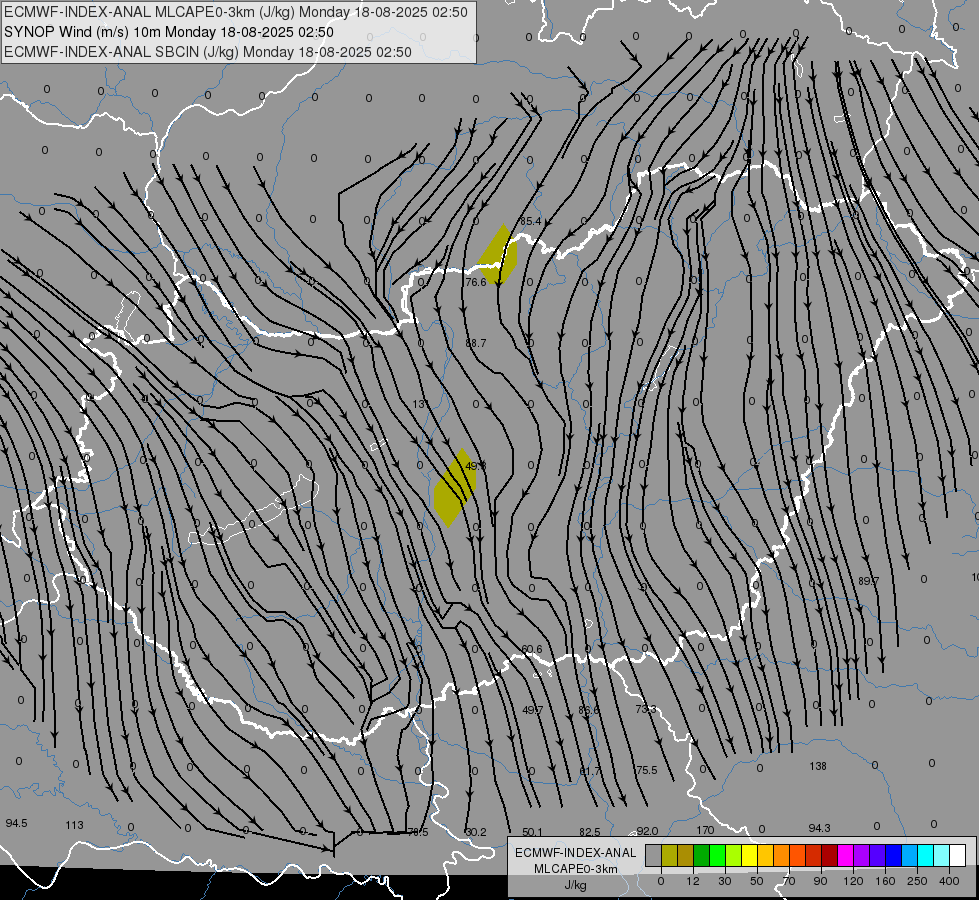Select legend tick label 90
Viewport: 979px width, 900px height.
pyautogui.click(x=820, y=881)
